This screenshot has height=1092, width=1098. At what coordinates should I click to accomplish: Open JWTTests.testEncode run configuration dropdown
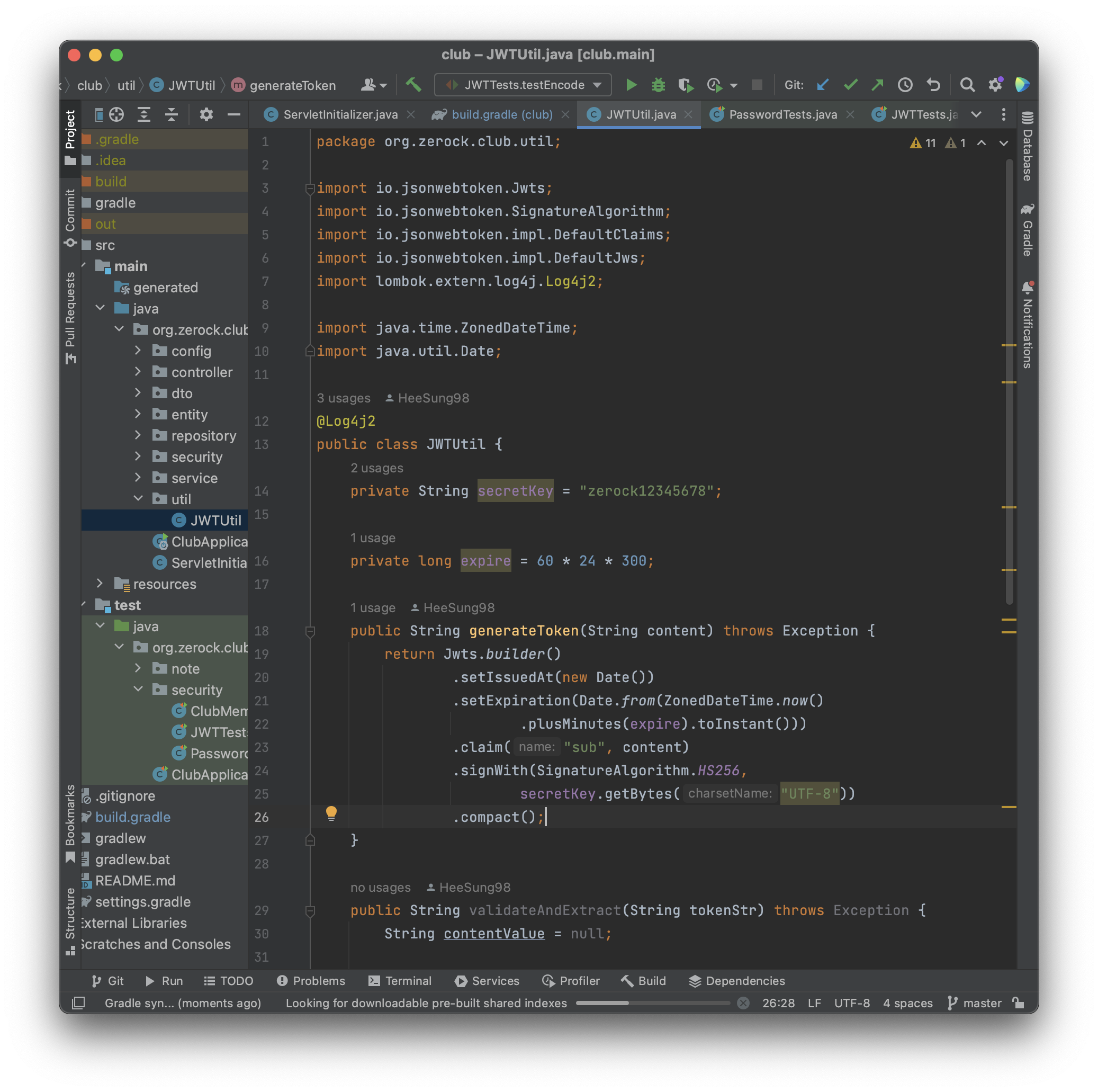point(523,85)
